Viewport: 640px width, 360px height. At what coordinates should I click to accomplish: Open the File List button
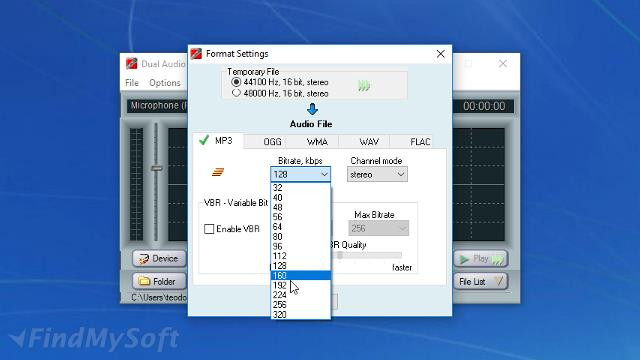pyautogui.click(x=481, y=281)
